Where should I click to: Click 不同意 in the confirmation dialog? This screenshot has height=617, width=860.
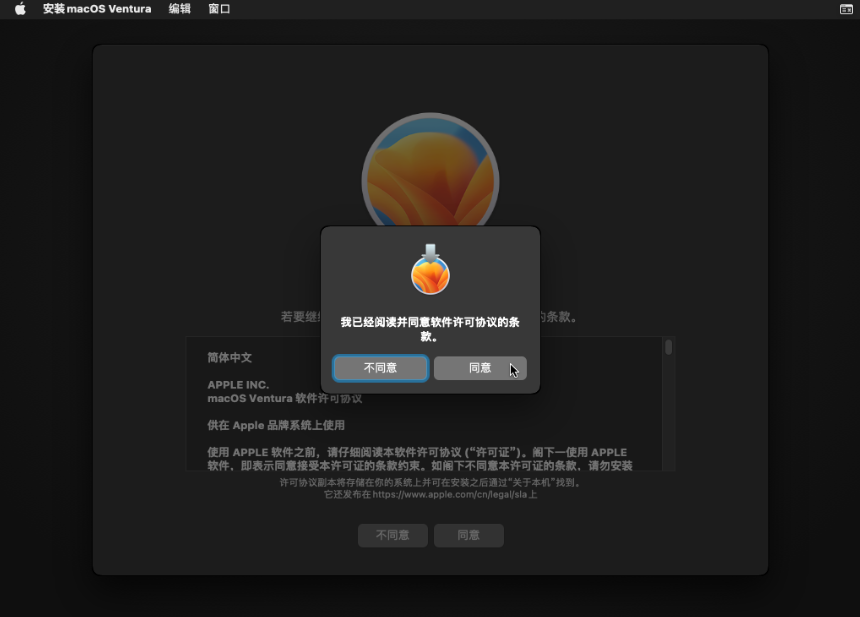point(380,368)
